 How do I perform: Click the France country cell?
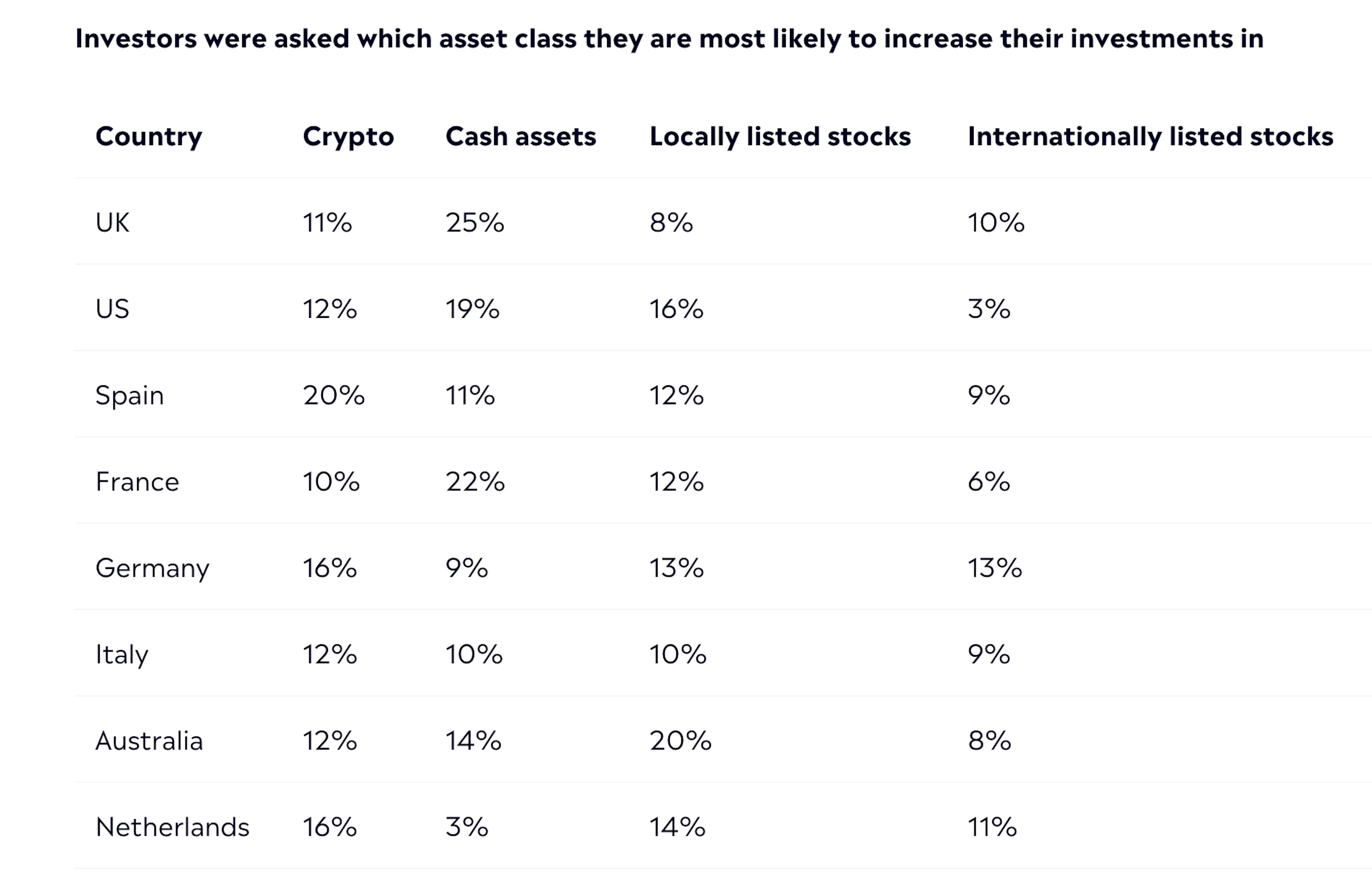tap(137, 482)
